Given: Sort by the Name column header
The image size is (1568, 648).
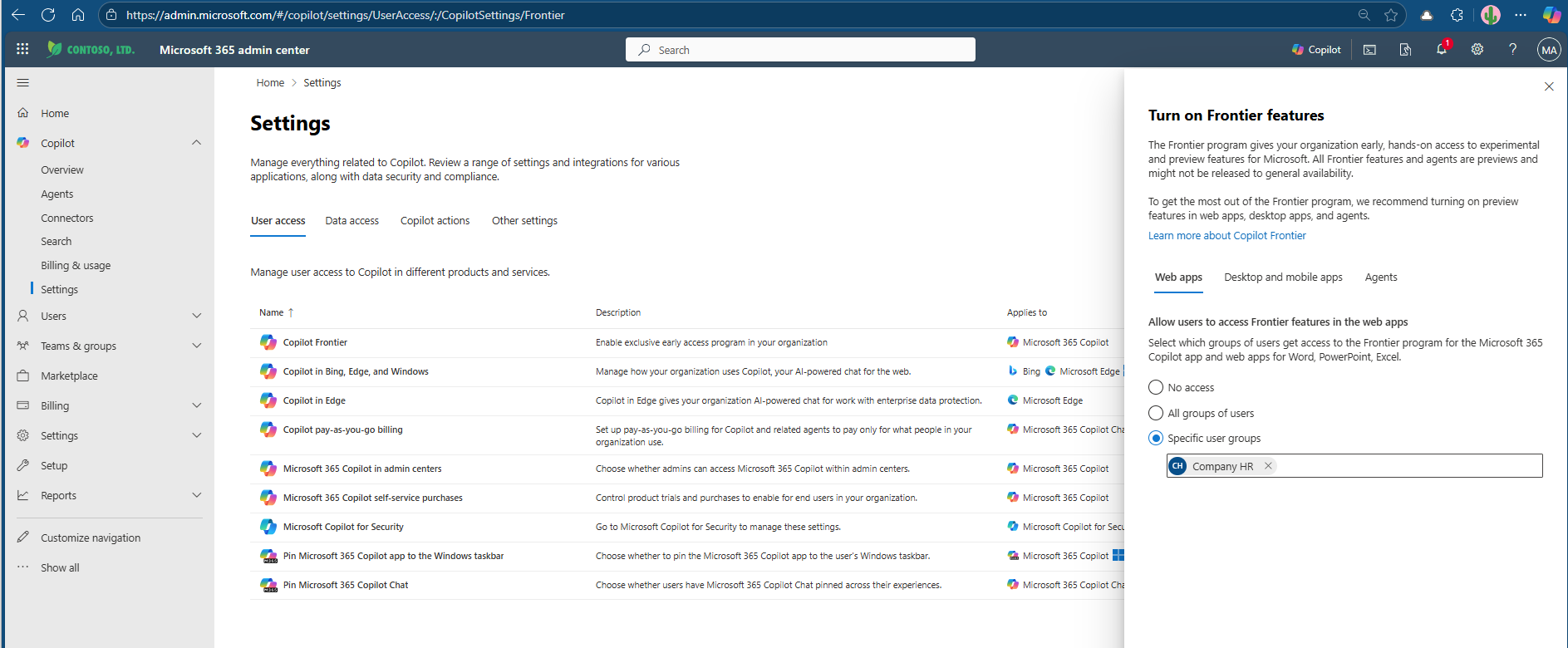Looking at the screenshot, I should 276,312.
